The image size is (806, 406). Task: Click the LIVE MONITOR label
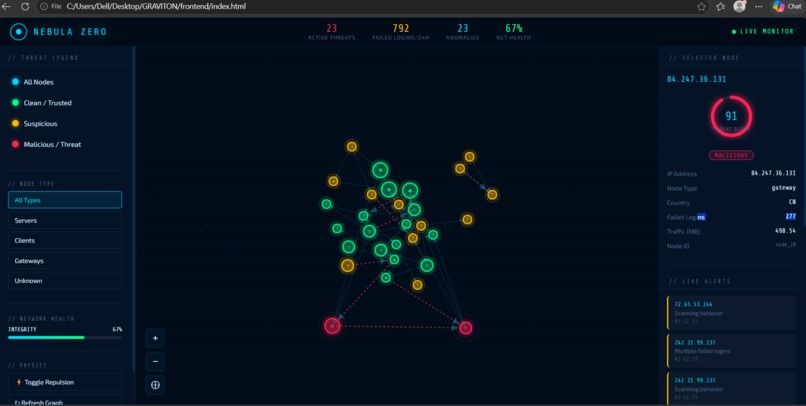[x=766, y=32]
